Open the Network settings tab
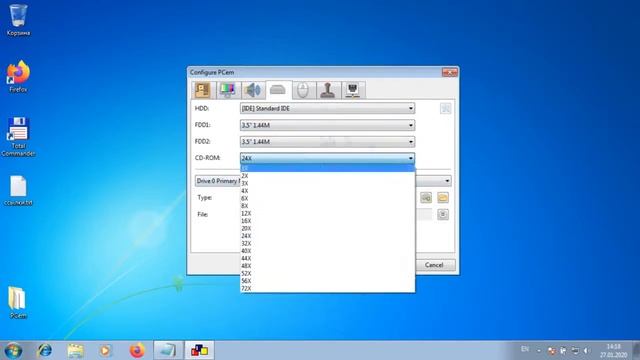 point(353,90)
